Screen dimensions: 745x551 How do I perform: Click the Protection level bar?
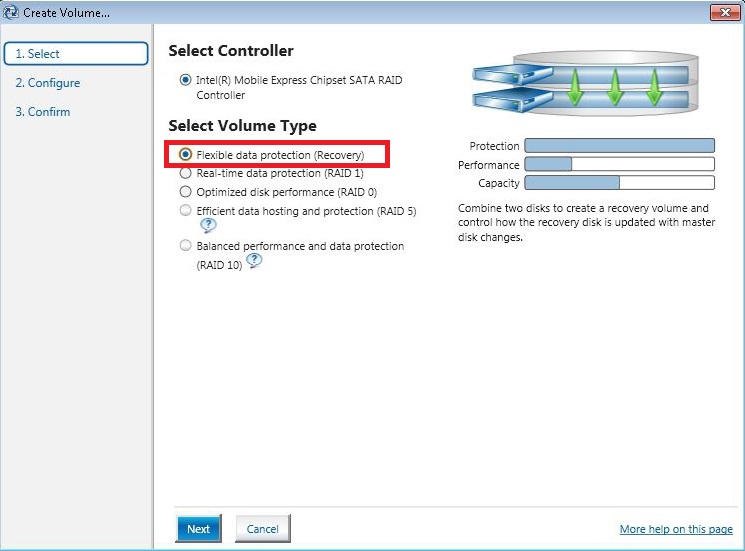(x=620, y=146)
